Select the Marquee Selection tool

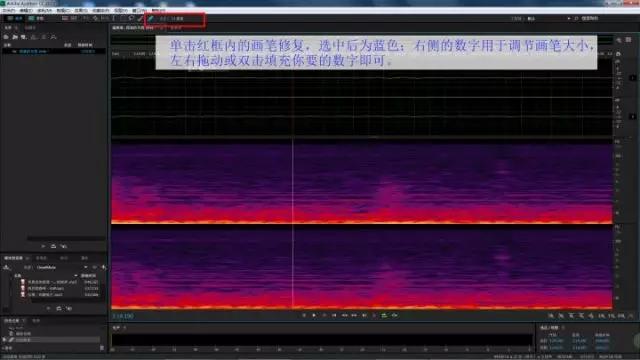tap(122, 18)
